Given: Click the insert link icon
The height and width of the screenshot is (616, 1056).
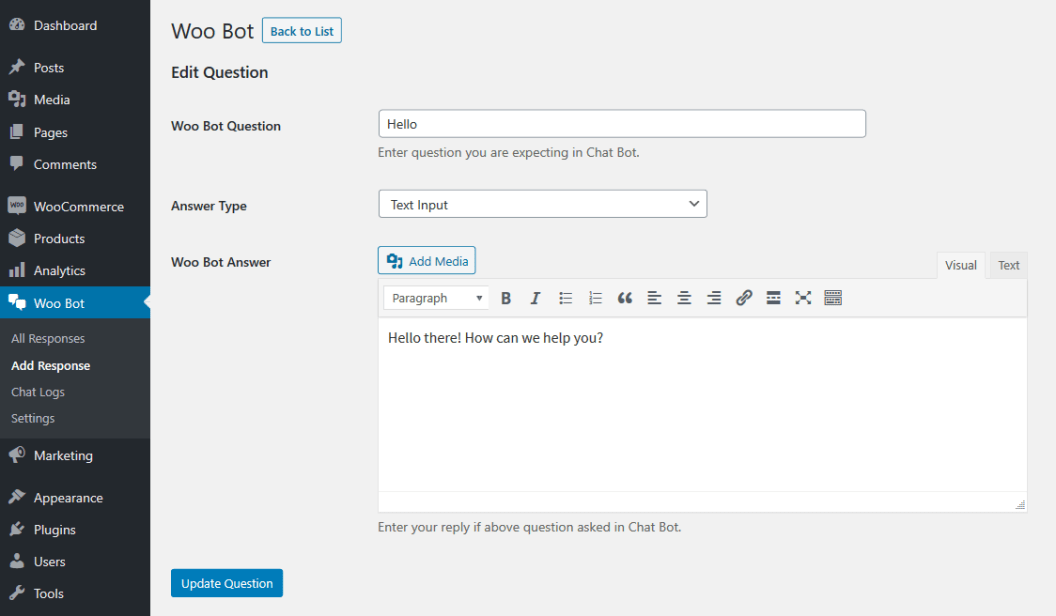Looking at the screenshot, I should pyautogui.click(x=744, y=298).
